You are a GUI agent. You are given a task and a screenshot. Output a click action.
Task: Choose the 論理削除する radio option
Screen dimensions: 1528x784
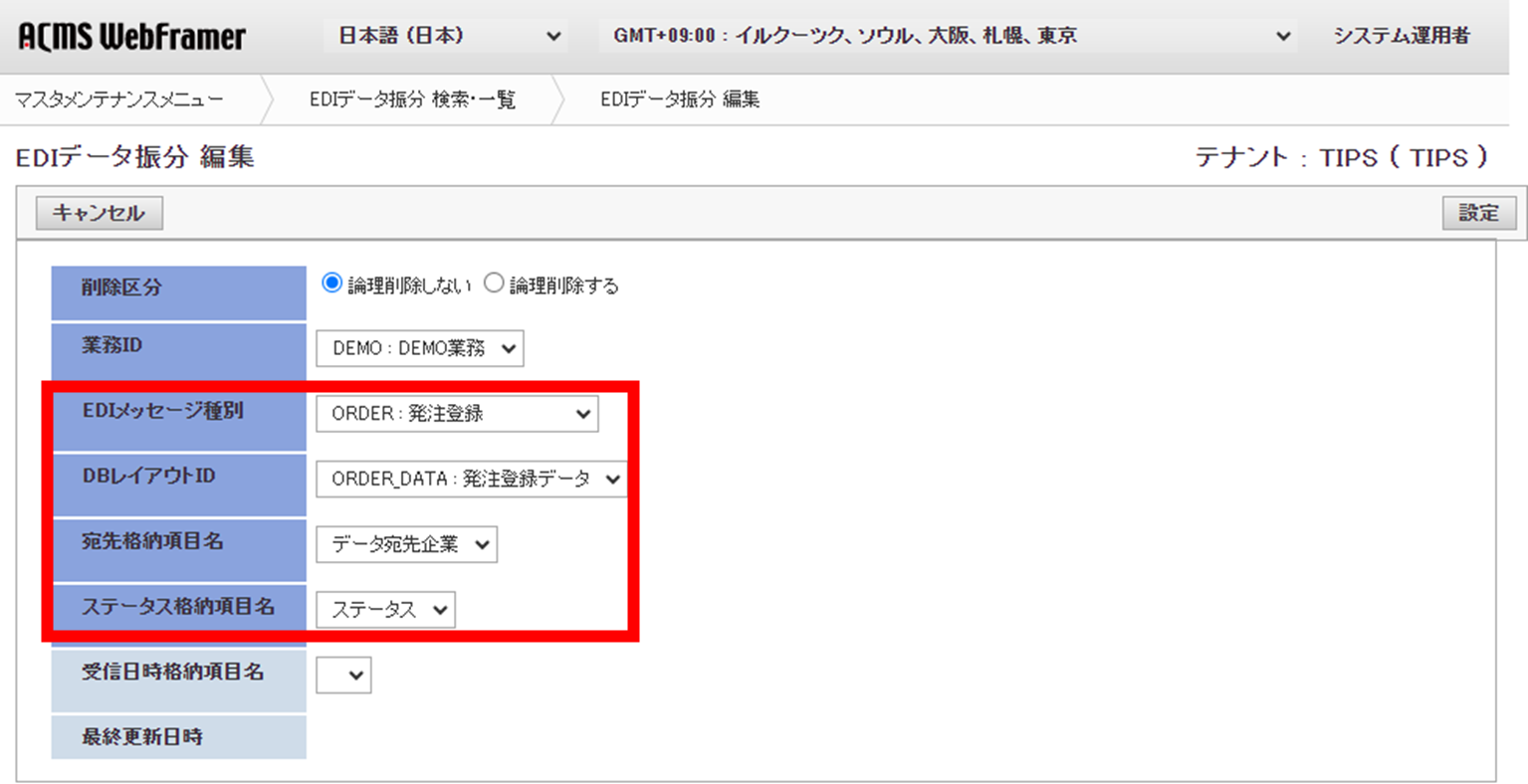[493, 283]
